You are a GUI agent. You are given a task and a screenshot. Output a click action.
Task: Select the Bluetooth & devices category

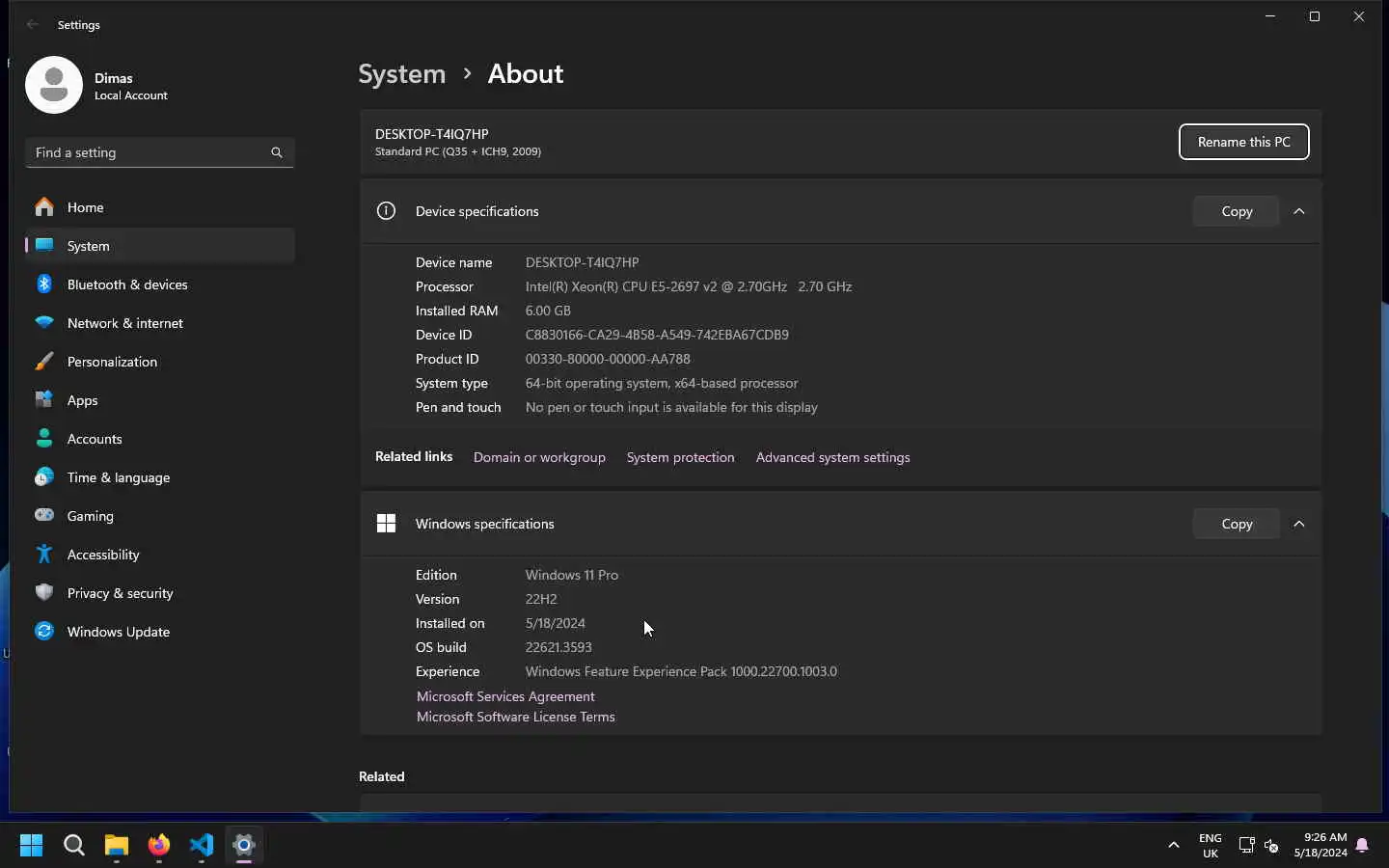coord(160,285)
